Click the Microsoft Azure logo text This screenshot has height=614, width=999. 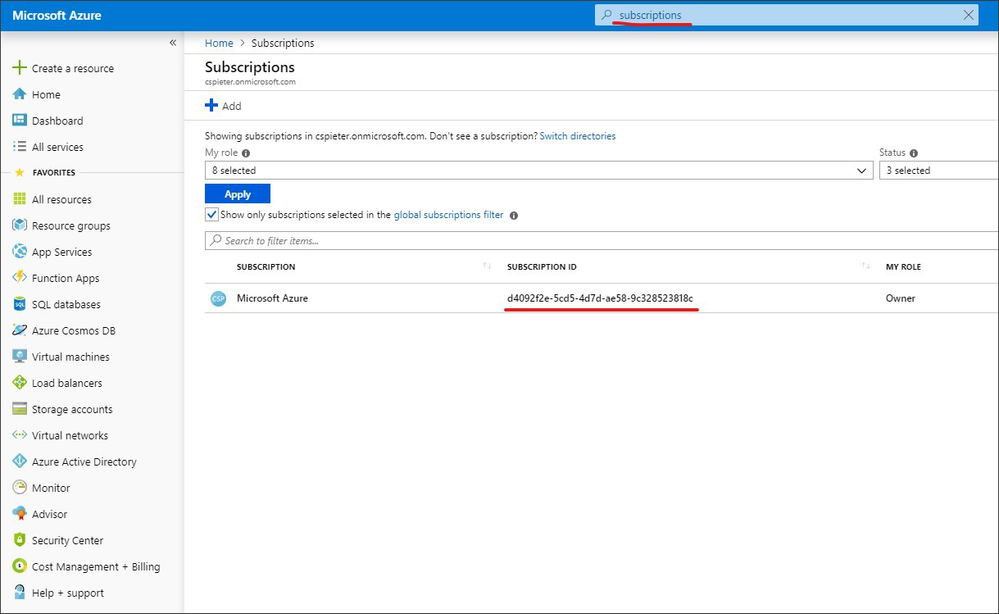[x=57, y=15]
